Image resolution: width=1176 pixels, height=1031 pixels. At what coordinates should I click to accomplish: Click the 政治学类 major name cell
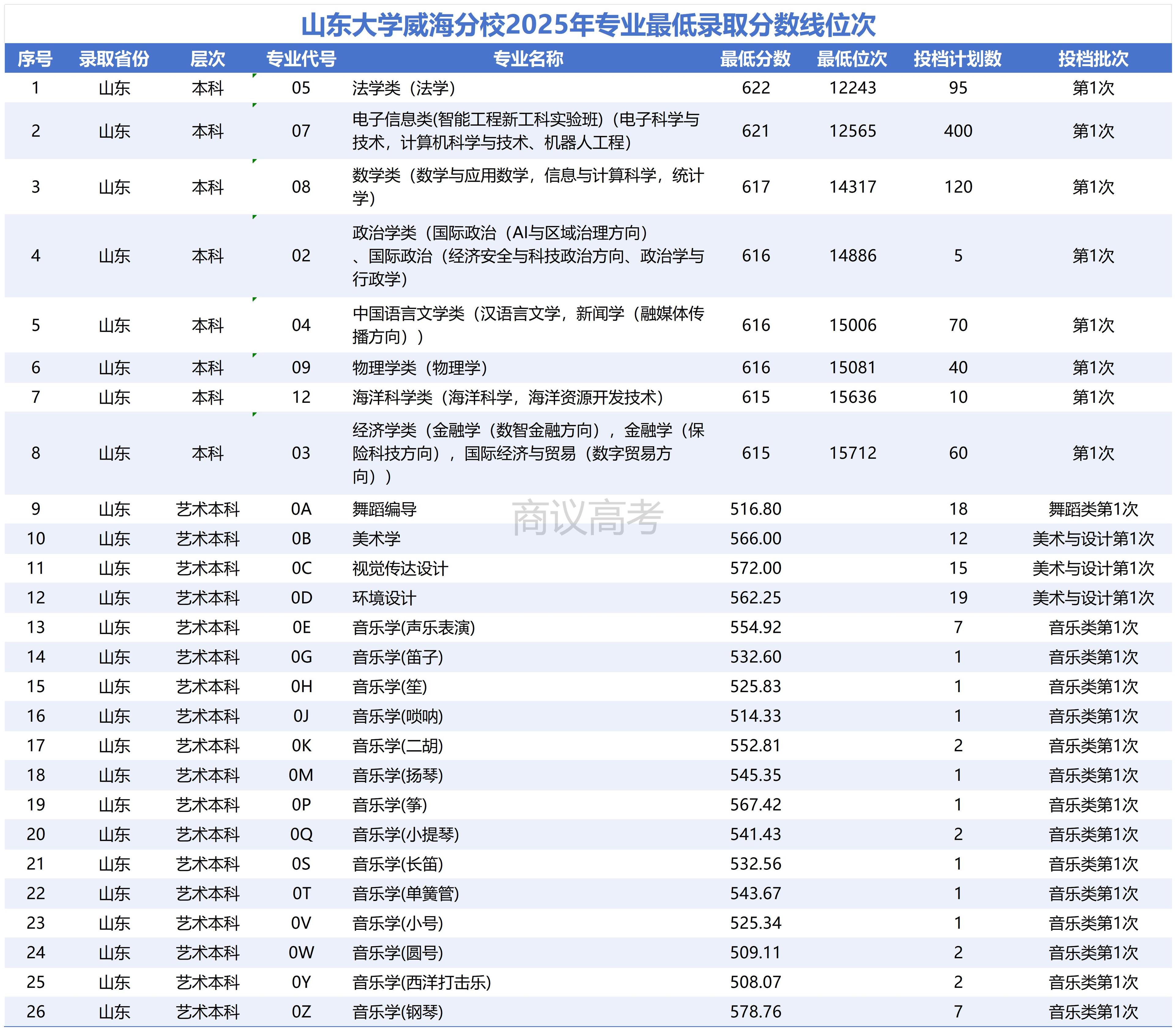click(528, 256)
